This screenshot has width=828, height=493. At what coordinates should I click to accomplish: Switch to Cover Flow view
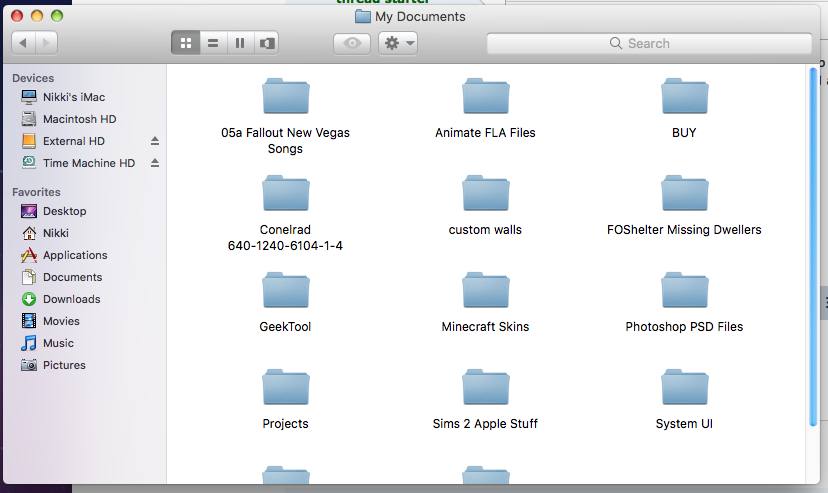[267, 43]
